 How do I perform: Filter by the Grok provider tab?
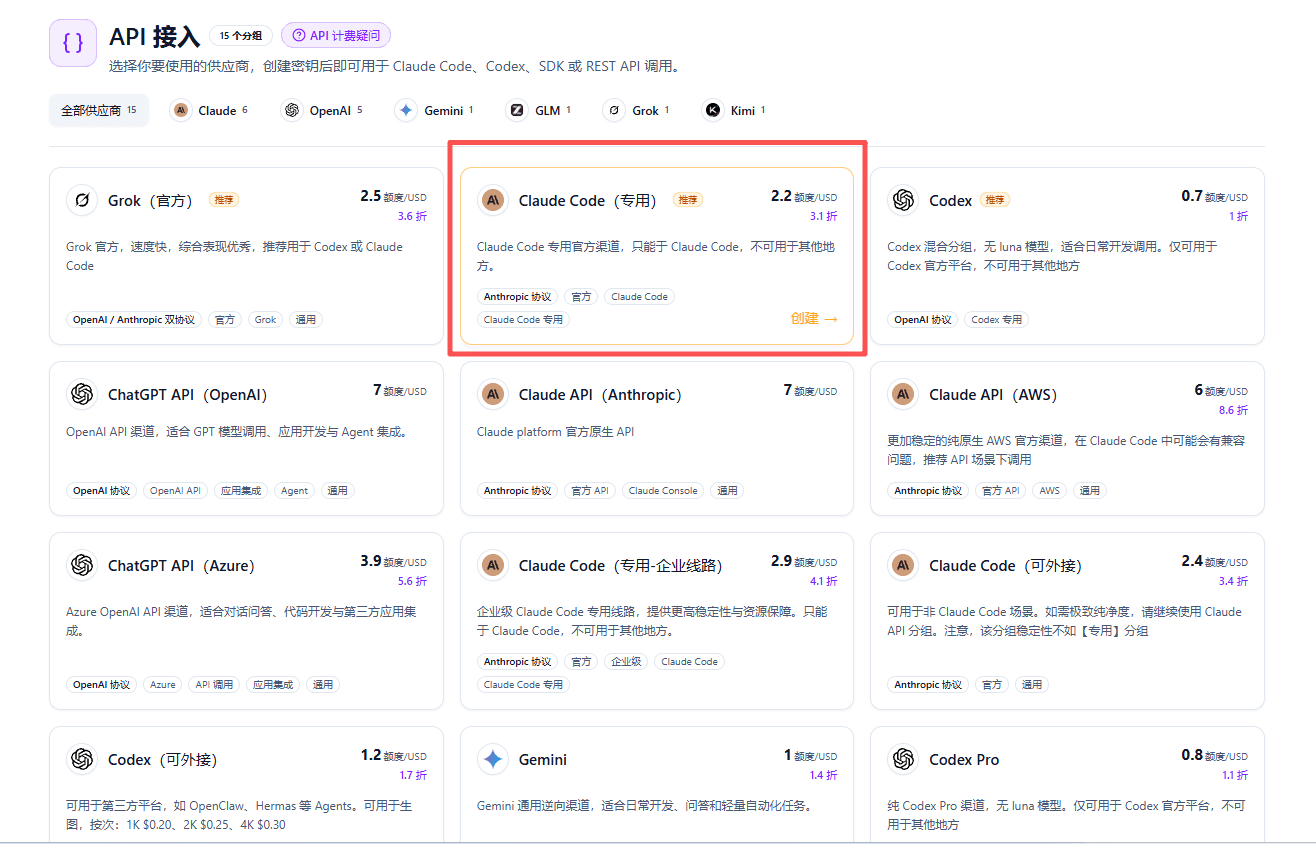tap(637, 110)
